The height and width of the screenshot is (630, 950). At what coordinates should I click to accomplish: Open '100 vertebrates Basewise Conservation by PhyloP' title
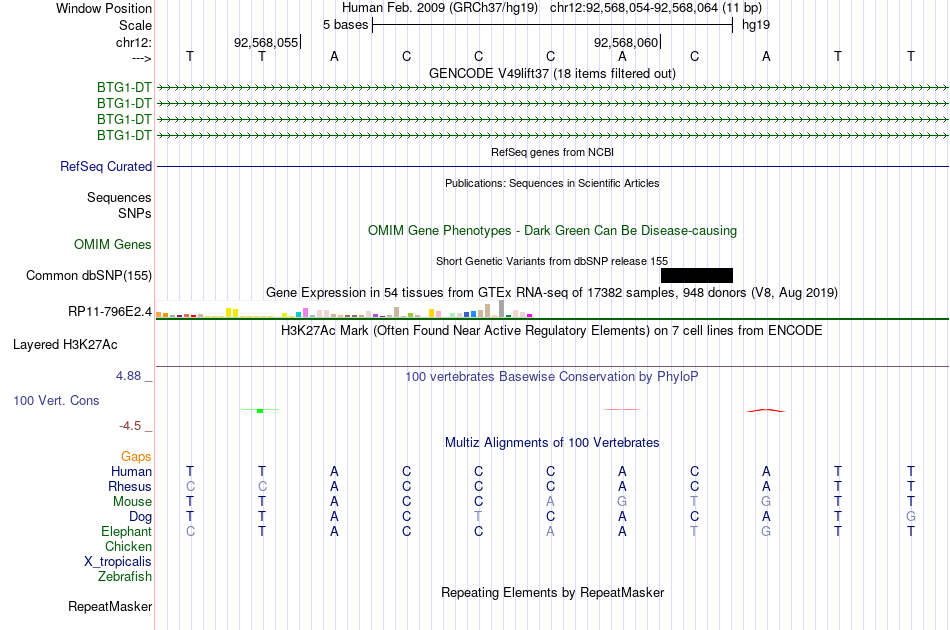[x=552, y=377]
